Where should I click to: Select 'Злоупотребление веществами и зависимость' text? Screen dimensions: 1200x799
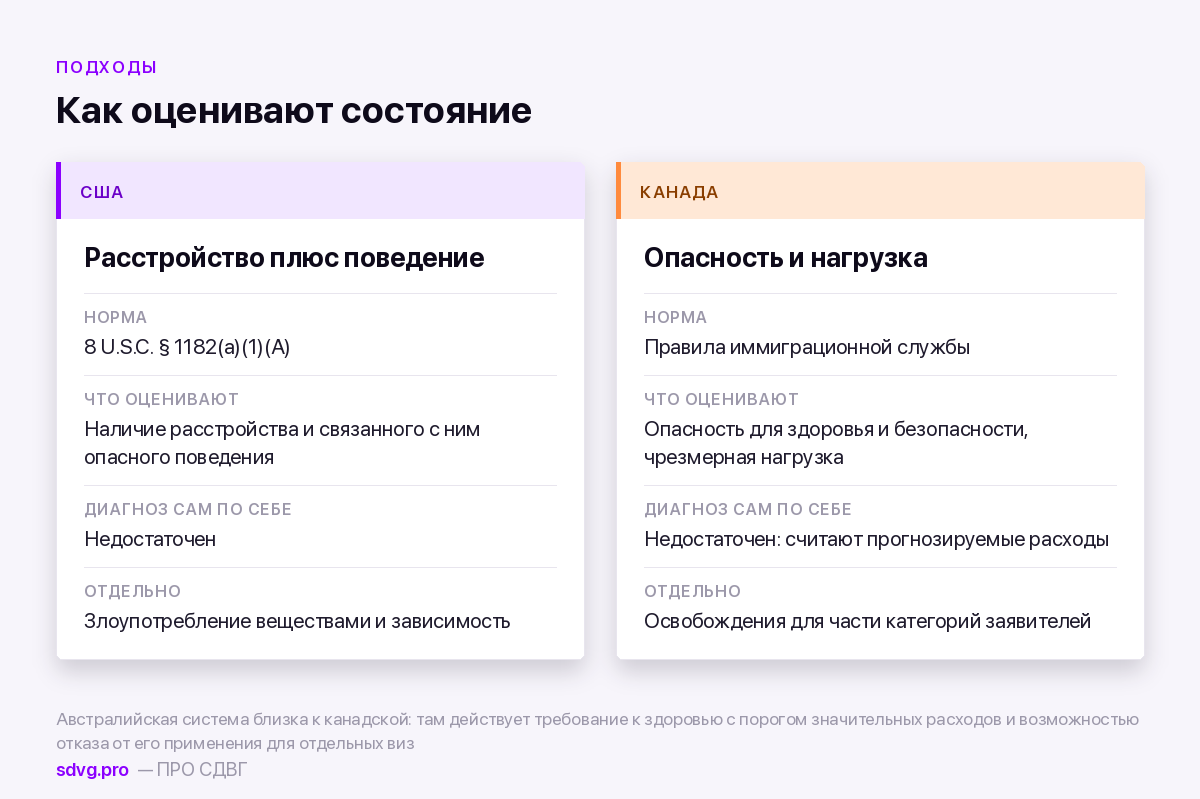(x=297, y=622)
